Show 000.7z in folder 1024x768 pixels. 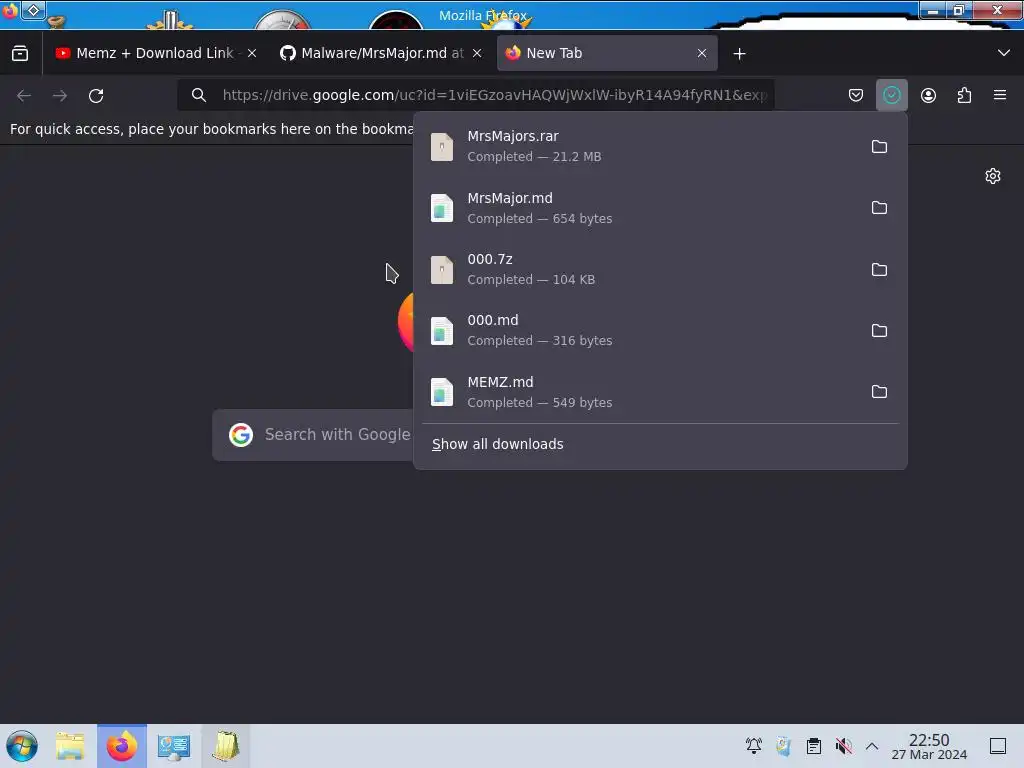(879, 269)
